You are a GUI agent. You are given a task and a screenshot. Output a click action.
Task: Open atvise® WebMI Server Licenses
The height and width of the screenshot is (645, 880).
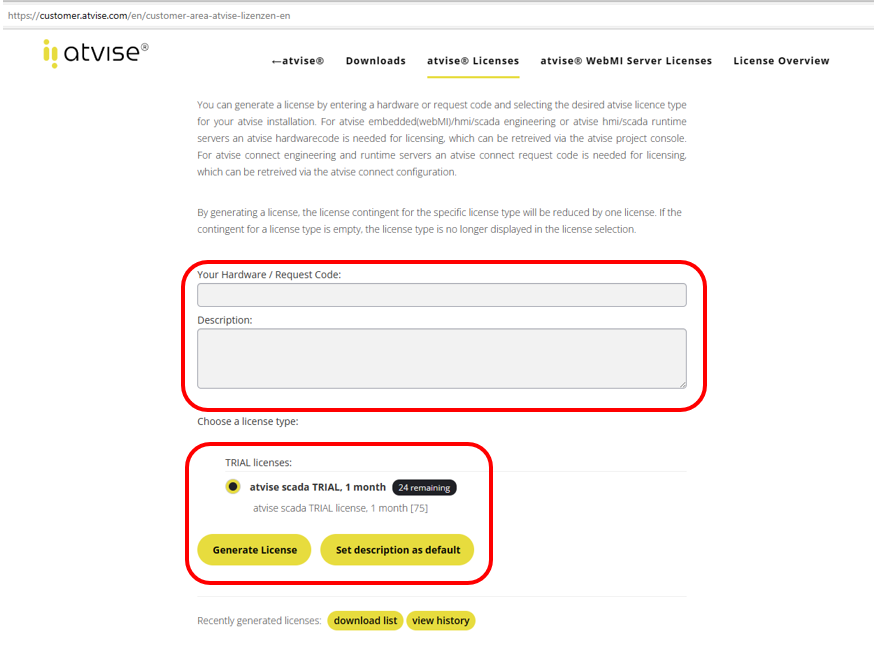coord(626,61)
